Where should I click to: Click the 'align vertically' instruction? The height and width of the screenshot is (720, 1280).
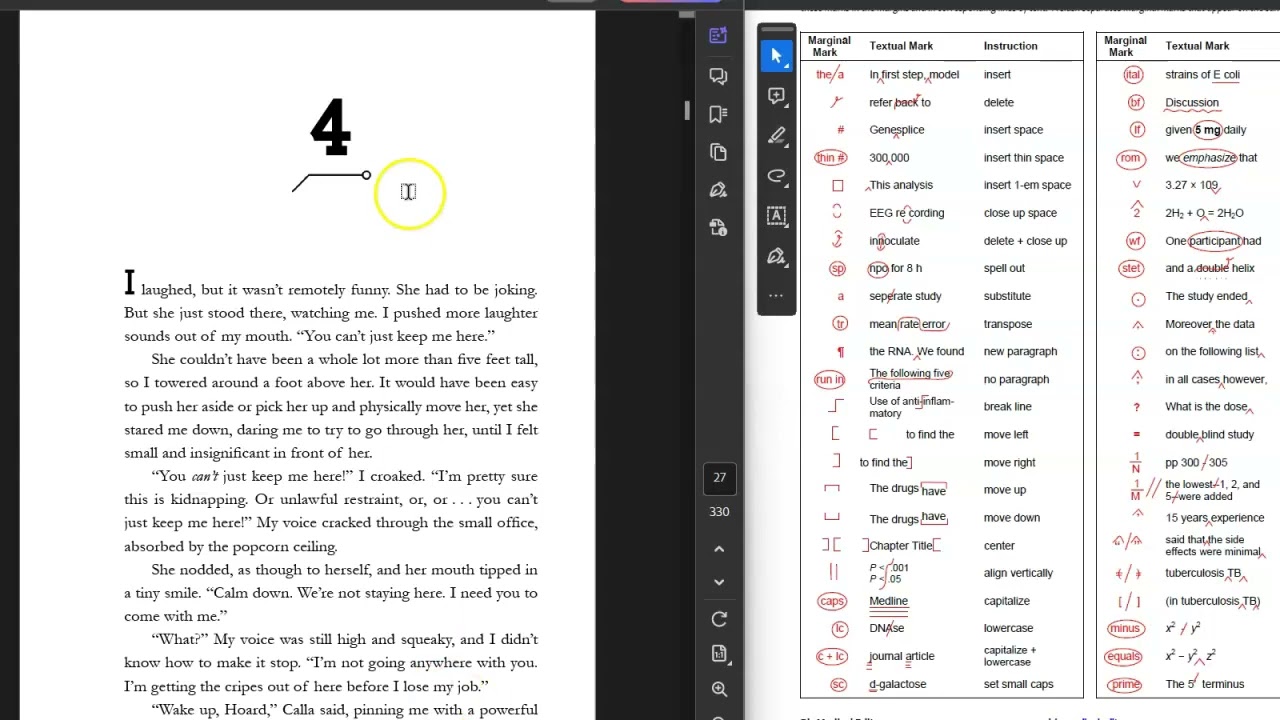[x=1018, y=573]
